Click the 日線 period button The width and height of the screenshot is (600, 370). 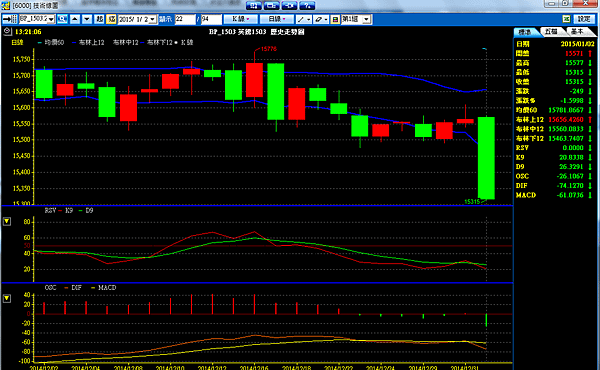(277, 19)
